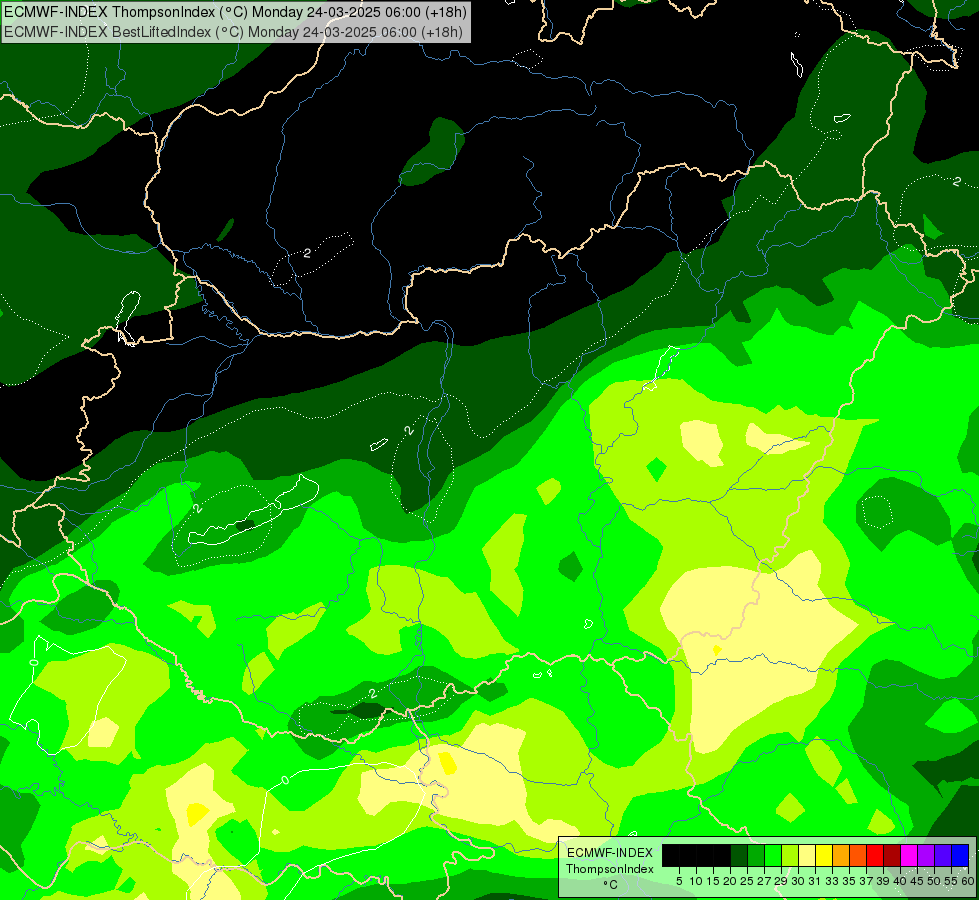Click the ECMWF-INDEX ThompsonIndex title line
The height and width of the screenshot is (900, 979).
(235, 12)
